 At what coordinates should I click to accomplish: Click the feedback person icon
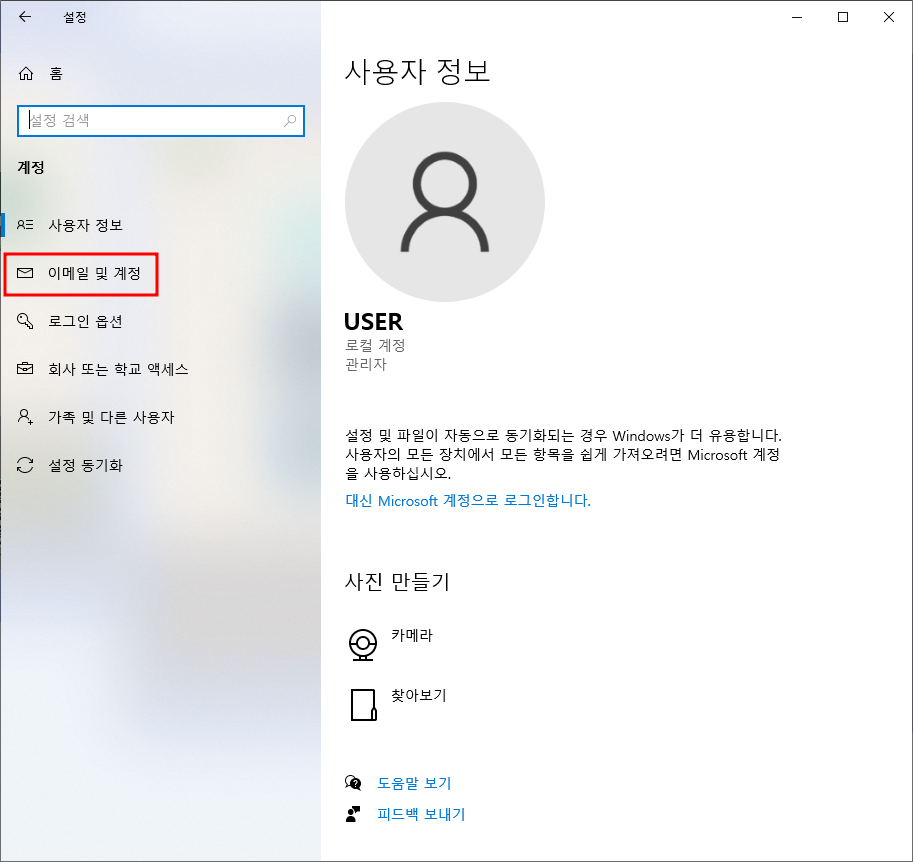pos(353,814)
